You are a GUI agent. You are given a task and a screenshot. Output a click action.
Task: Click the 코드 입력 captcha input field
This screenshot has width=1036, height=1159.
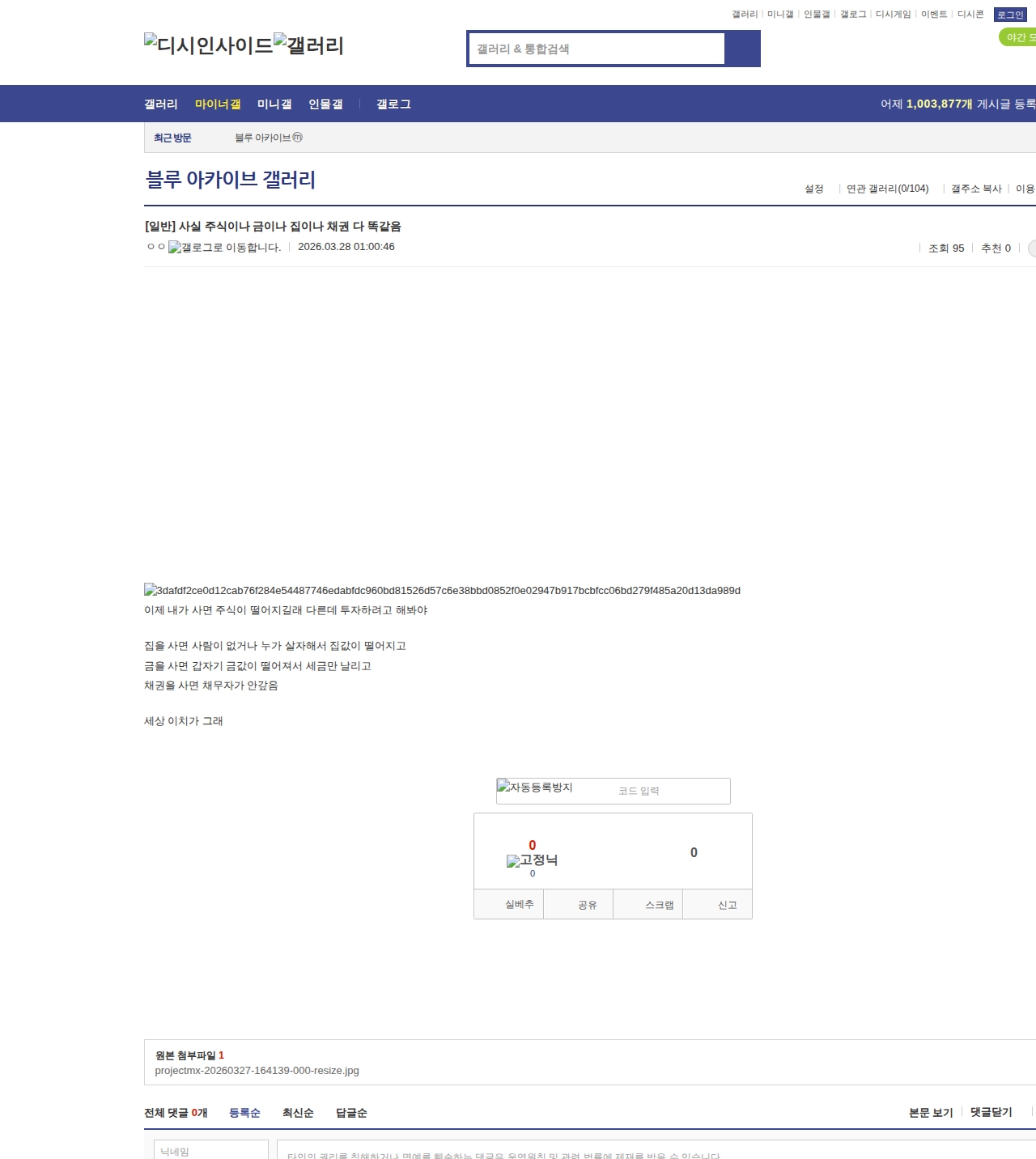coord(647,791)
